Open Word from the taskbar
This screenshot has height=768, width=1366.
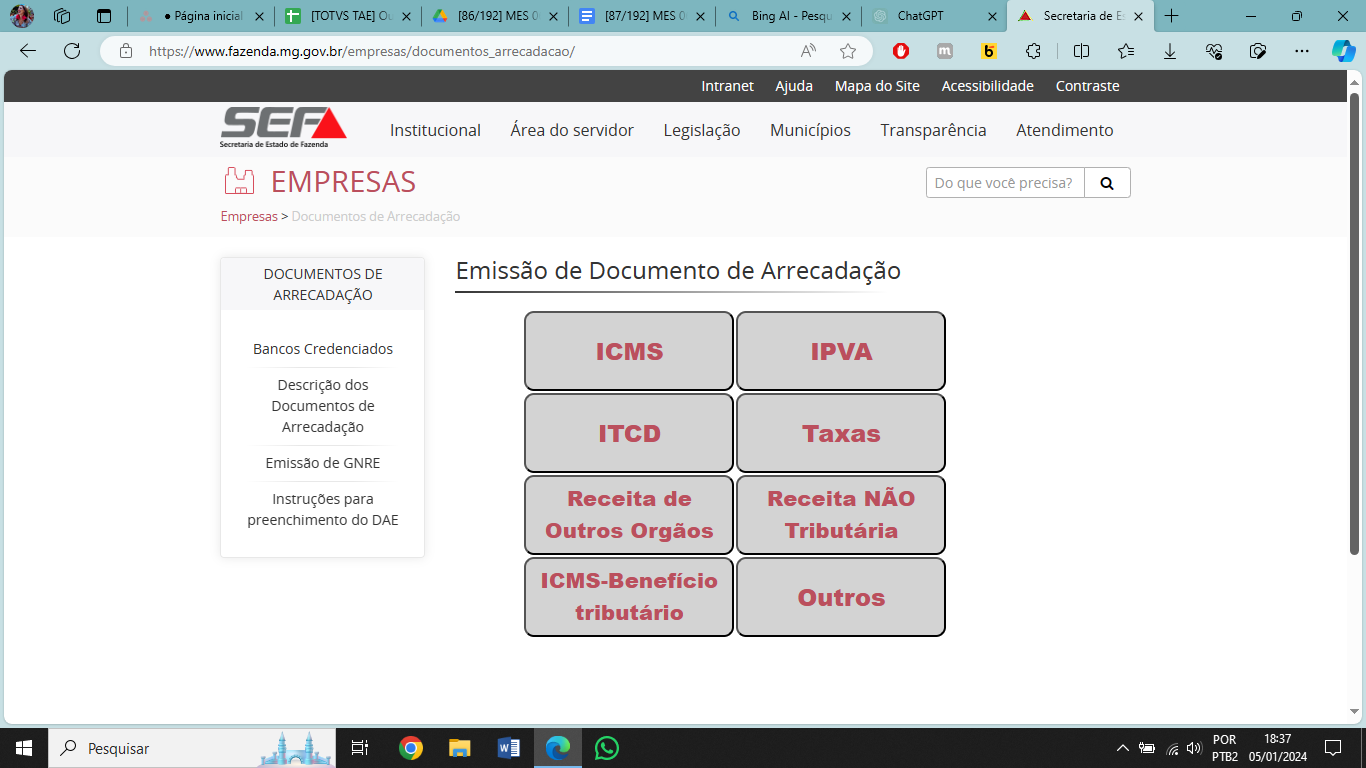click(x=508, y=748)
